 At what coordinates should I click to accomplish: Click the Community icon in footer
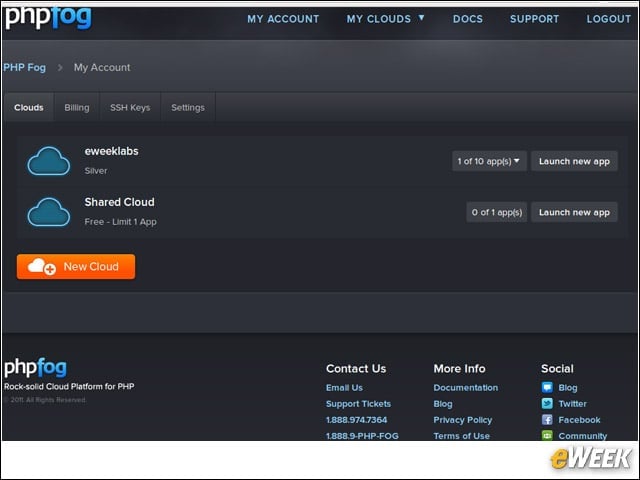click(547, 436)
